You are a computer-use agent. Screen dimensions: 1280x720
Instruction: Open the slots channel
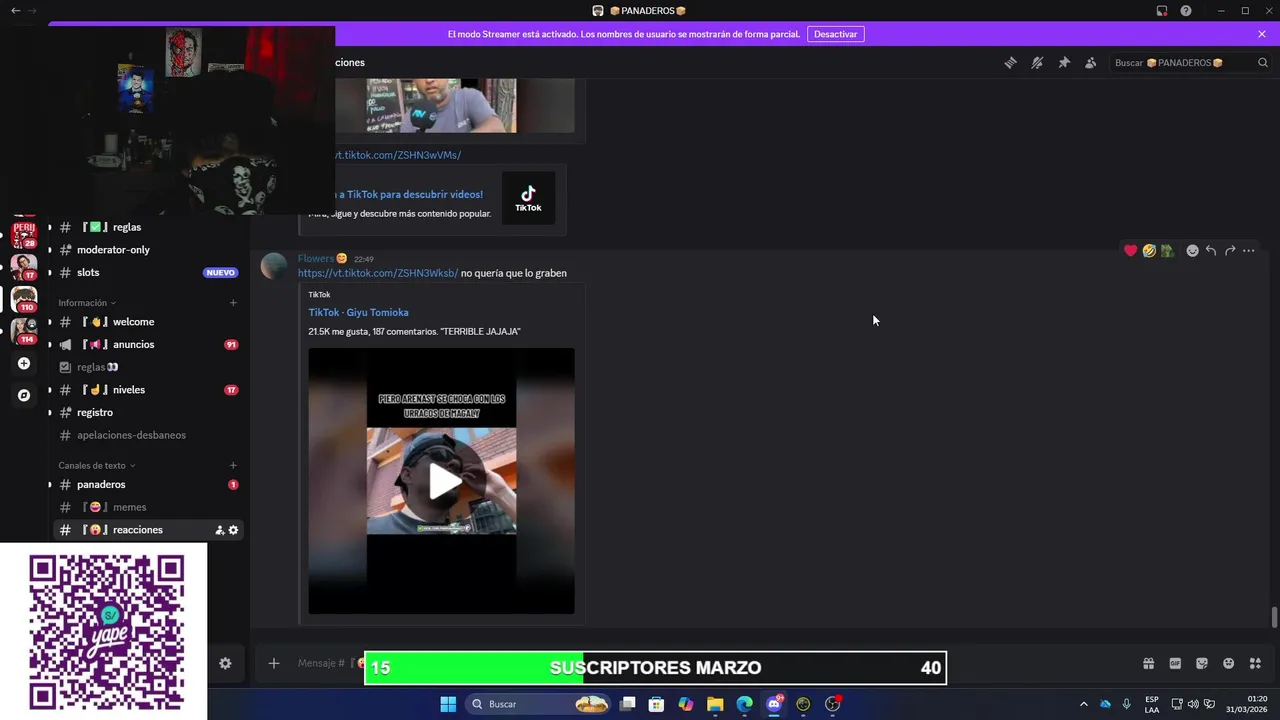click(148, 272)
